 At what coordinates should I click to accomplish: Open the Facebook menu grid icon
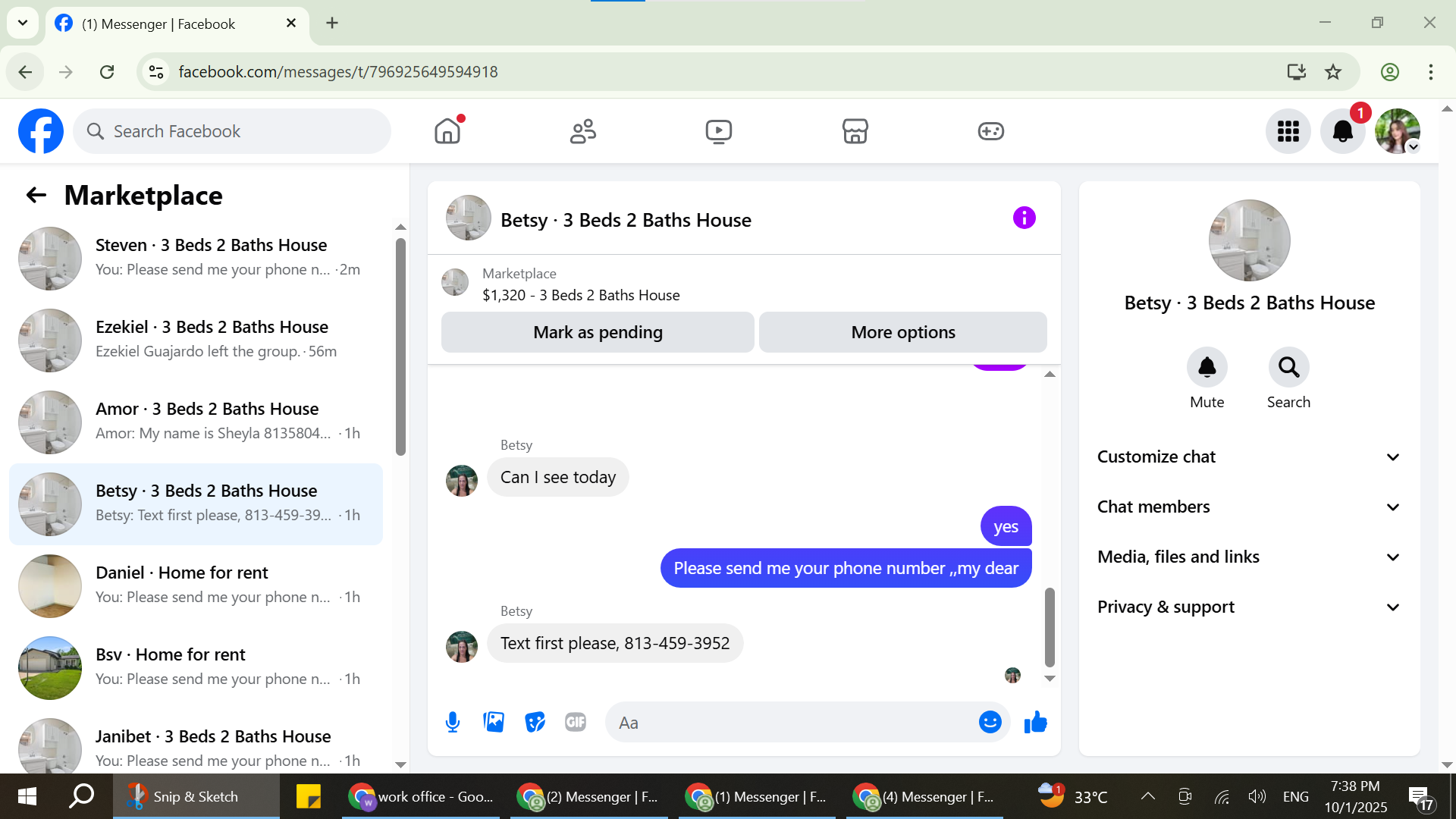tap(1288, 131)
